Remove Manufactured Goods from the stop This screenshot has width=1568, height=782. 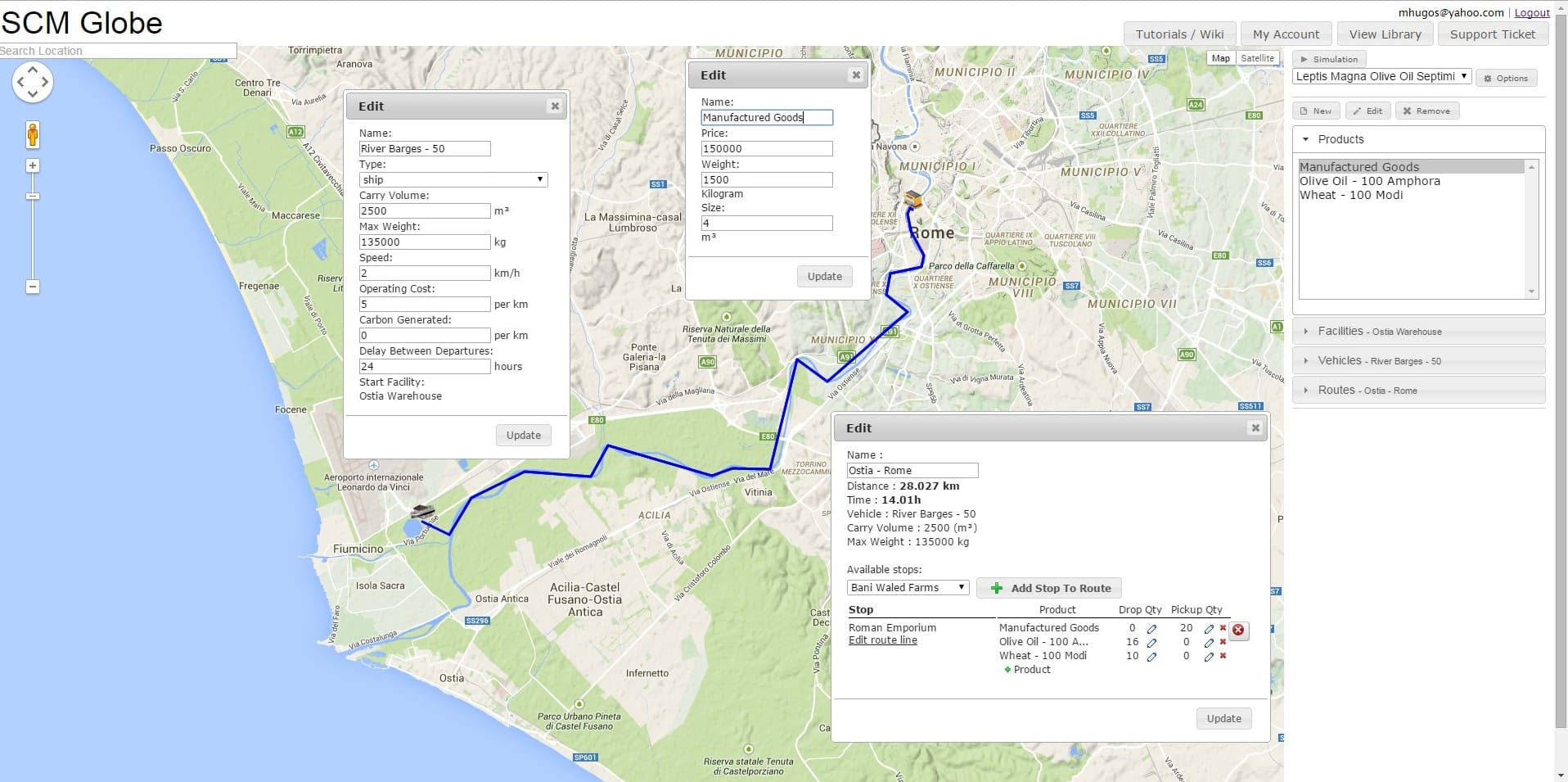[1223, 628]
